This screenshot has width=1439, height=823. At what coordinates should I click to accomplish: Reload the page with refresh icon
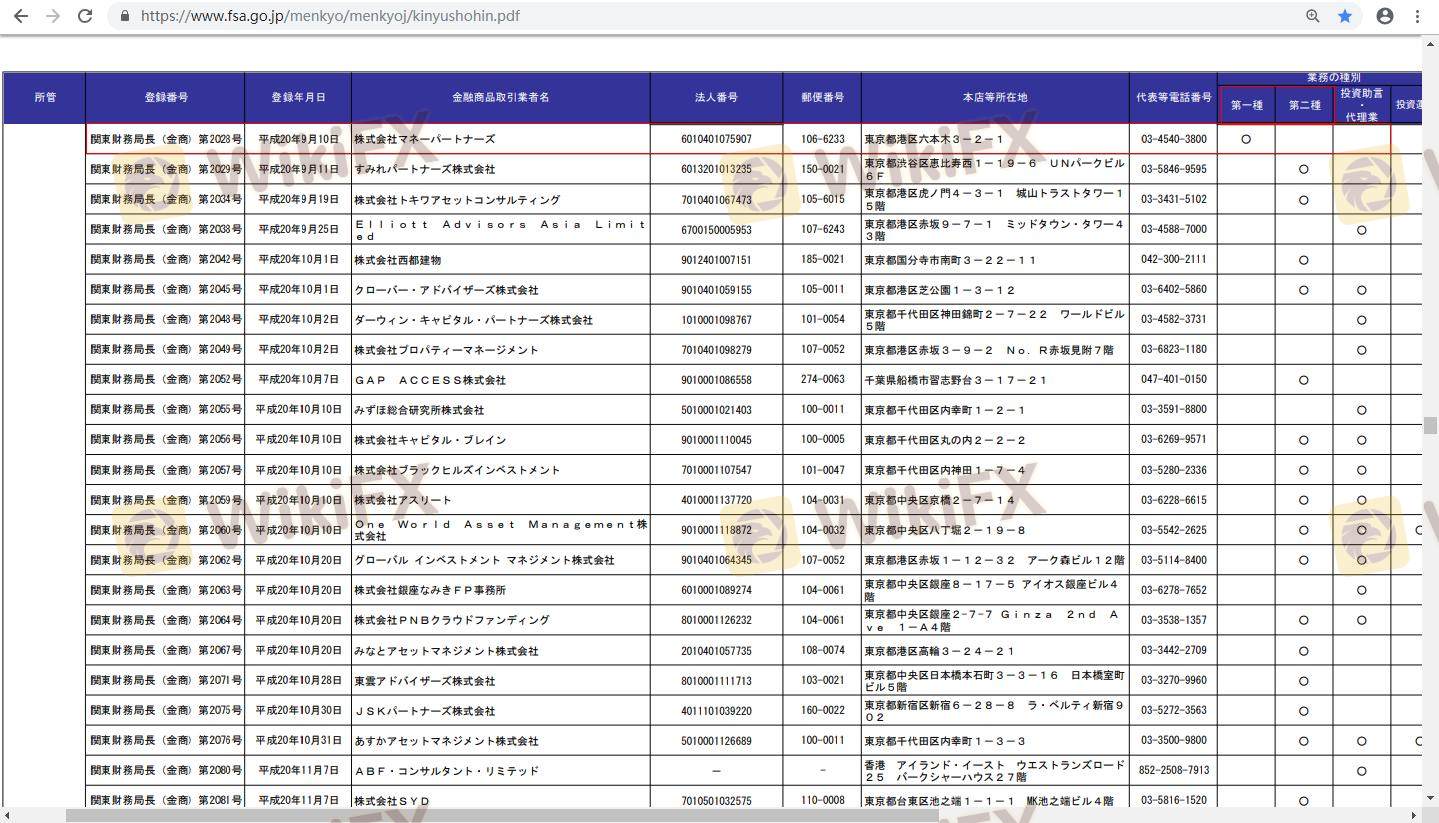coord(85,16)
